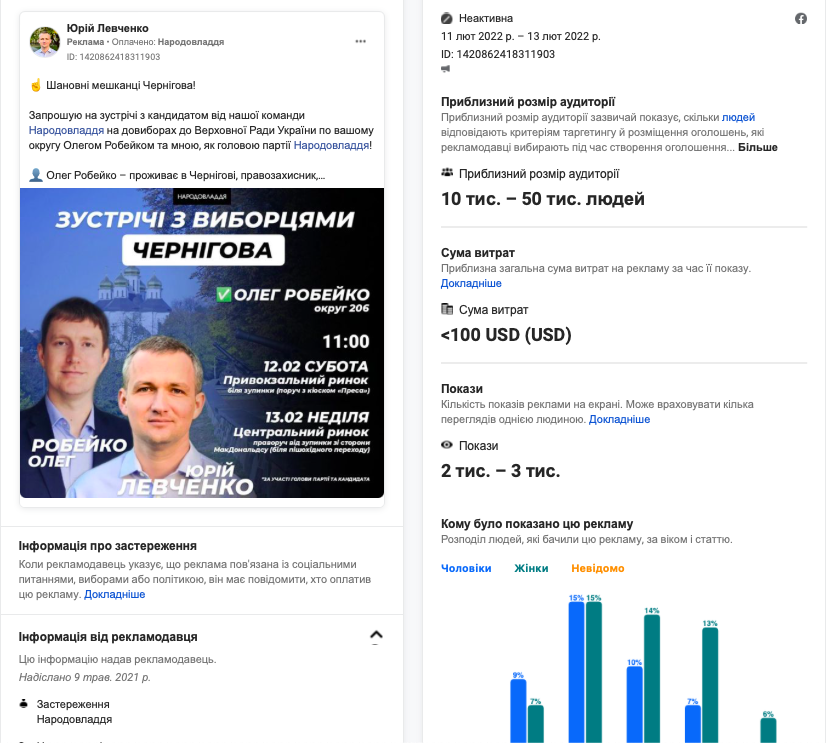Collapse the Інформація від рекламодавця section

tap(376, 635)
